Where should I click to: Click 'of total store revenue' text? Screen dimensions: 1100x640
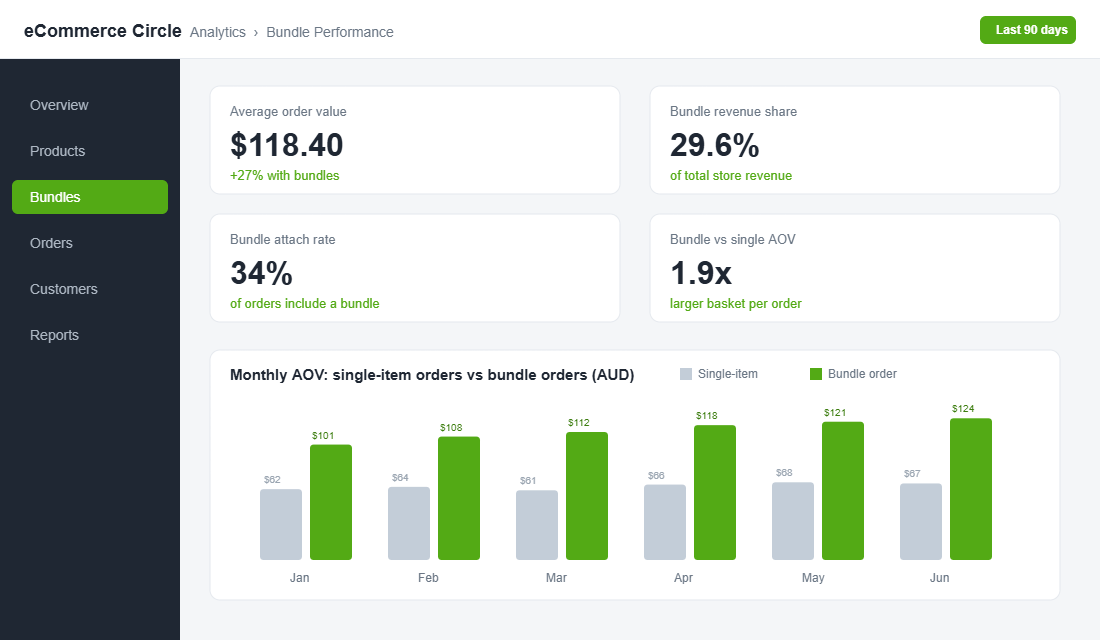coord(731,175)
